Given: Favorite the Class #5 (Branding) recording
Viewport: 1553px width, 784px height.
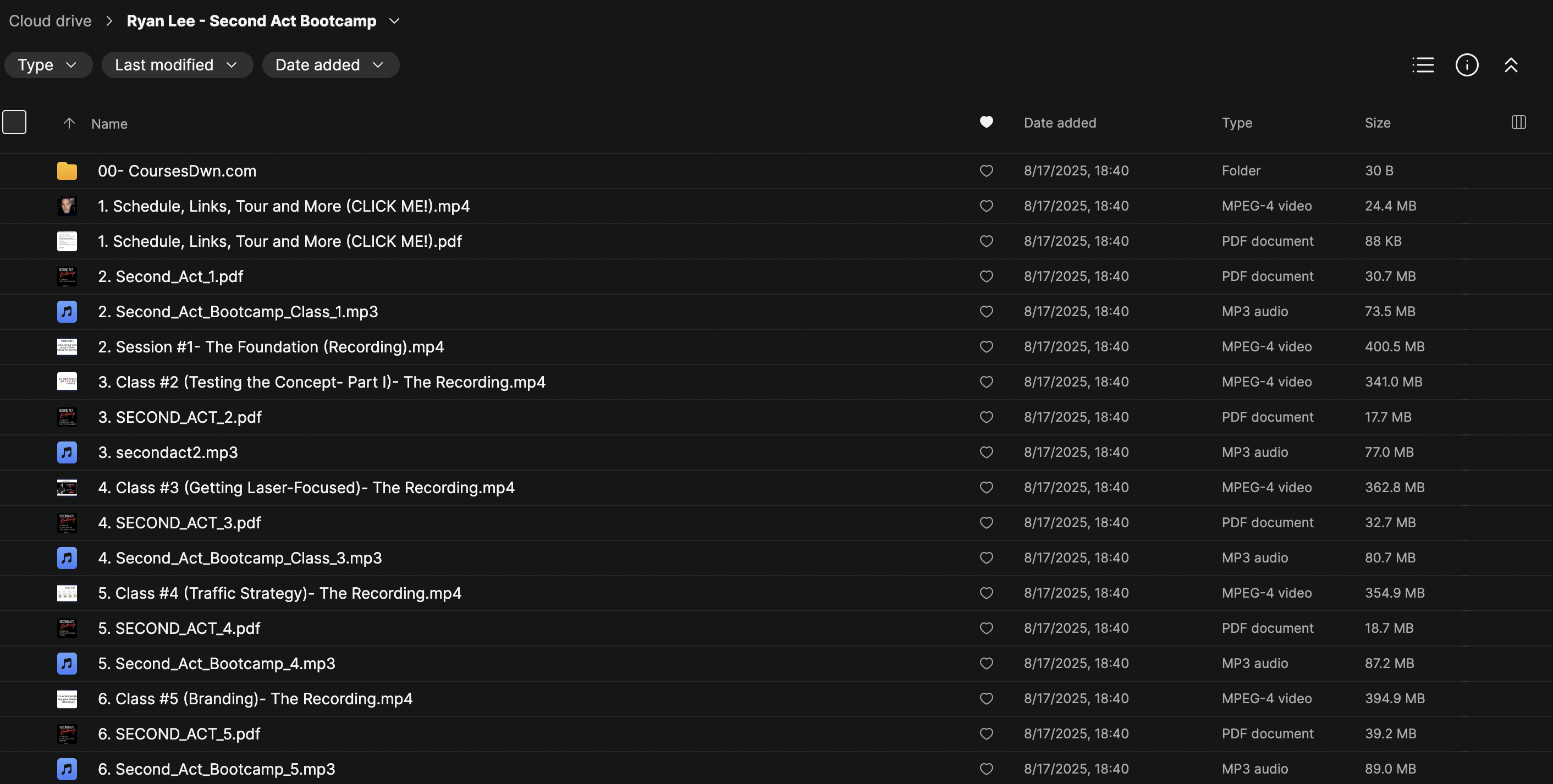Looking at the screenshot, I should pyautogui.click(x=987, y=699).
